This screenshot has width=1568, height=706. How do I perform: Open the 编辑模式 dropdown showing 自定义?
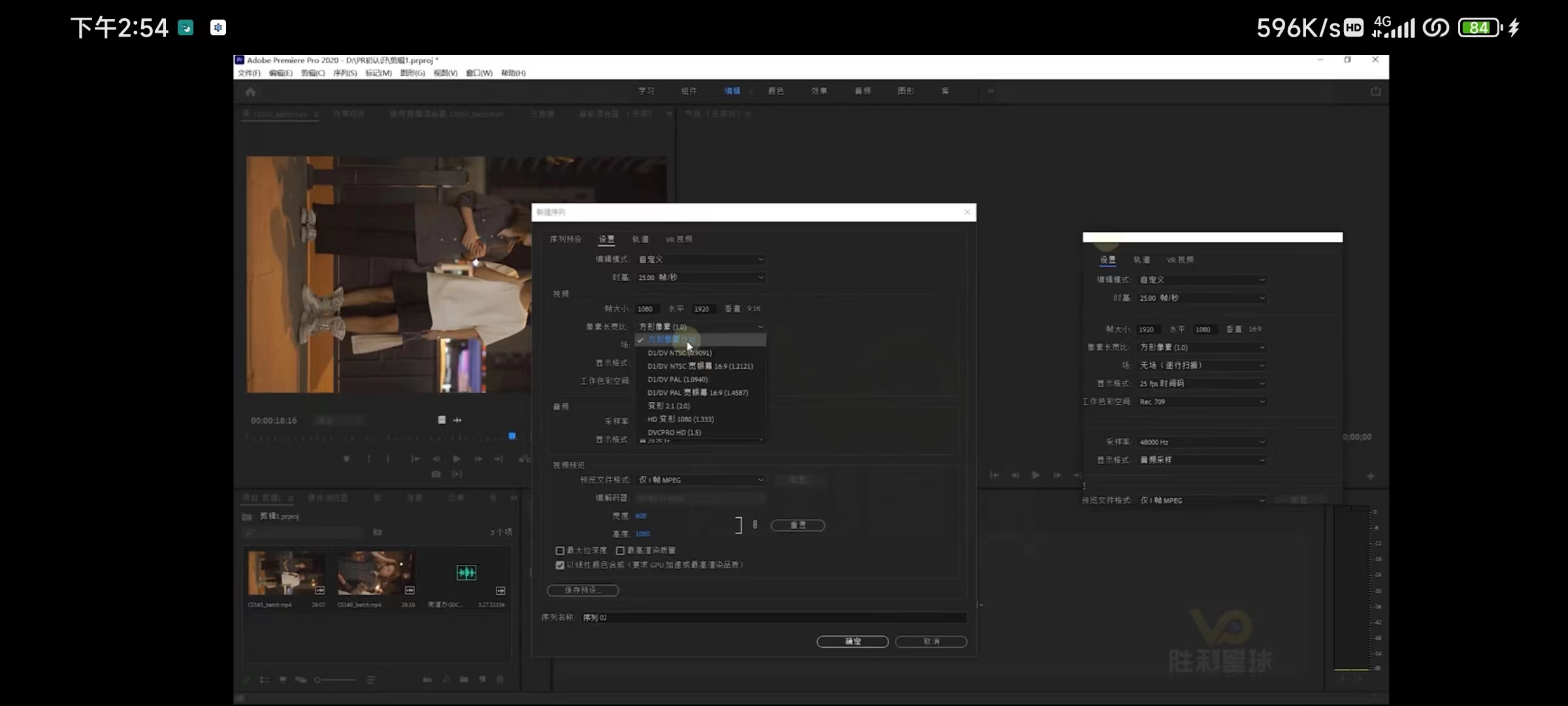pos(700,260)
